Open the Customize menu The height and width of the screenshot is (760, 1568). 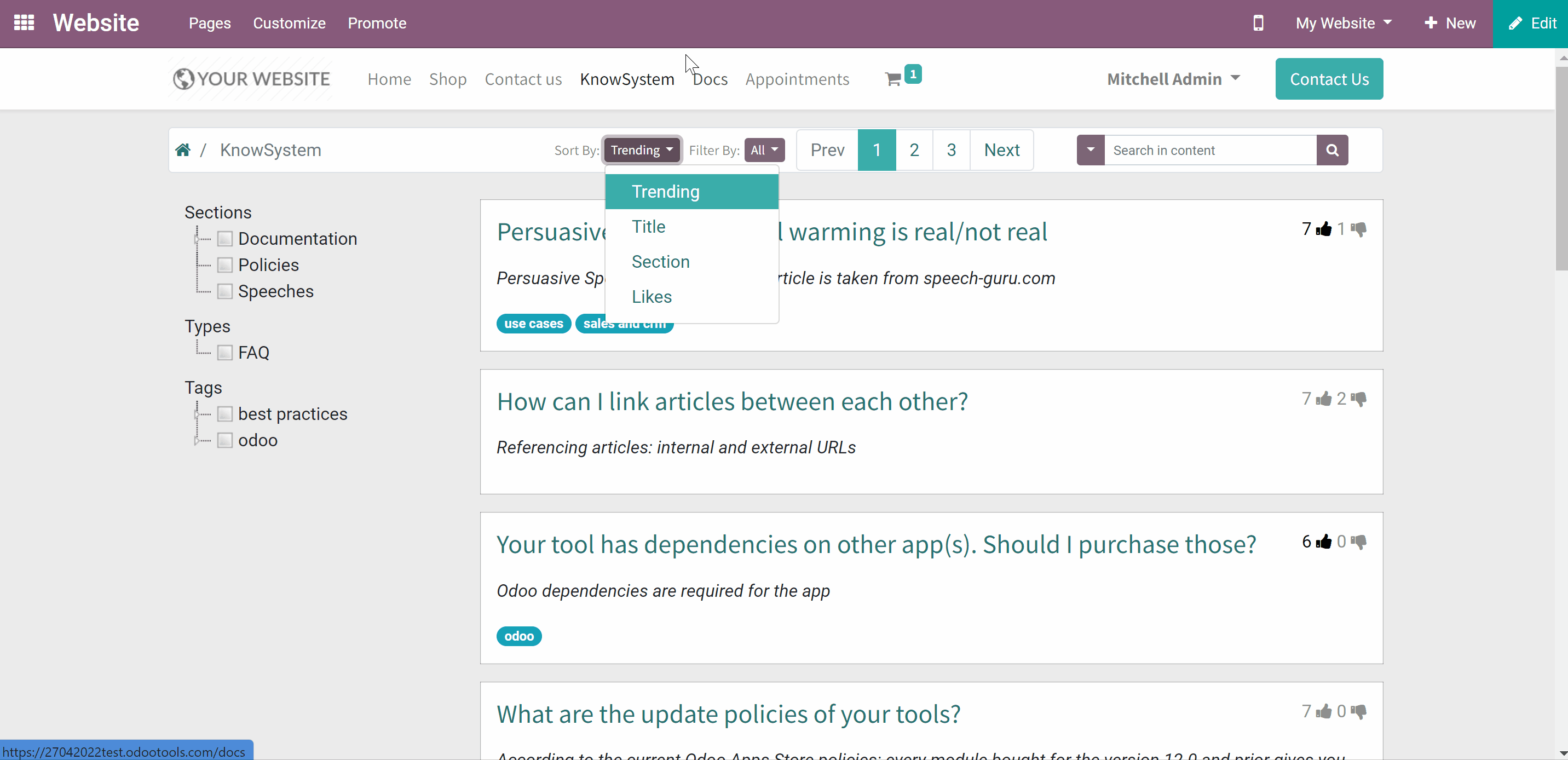(x=289, y=23)
